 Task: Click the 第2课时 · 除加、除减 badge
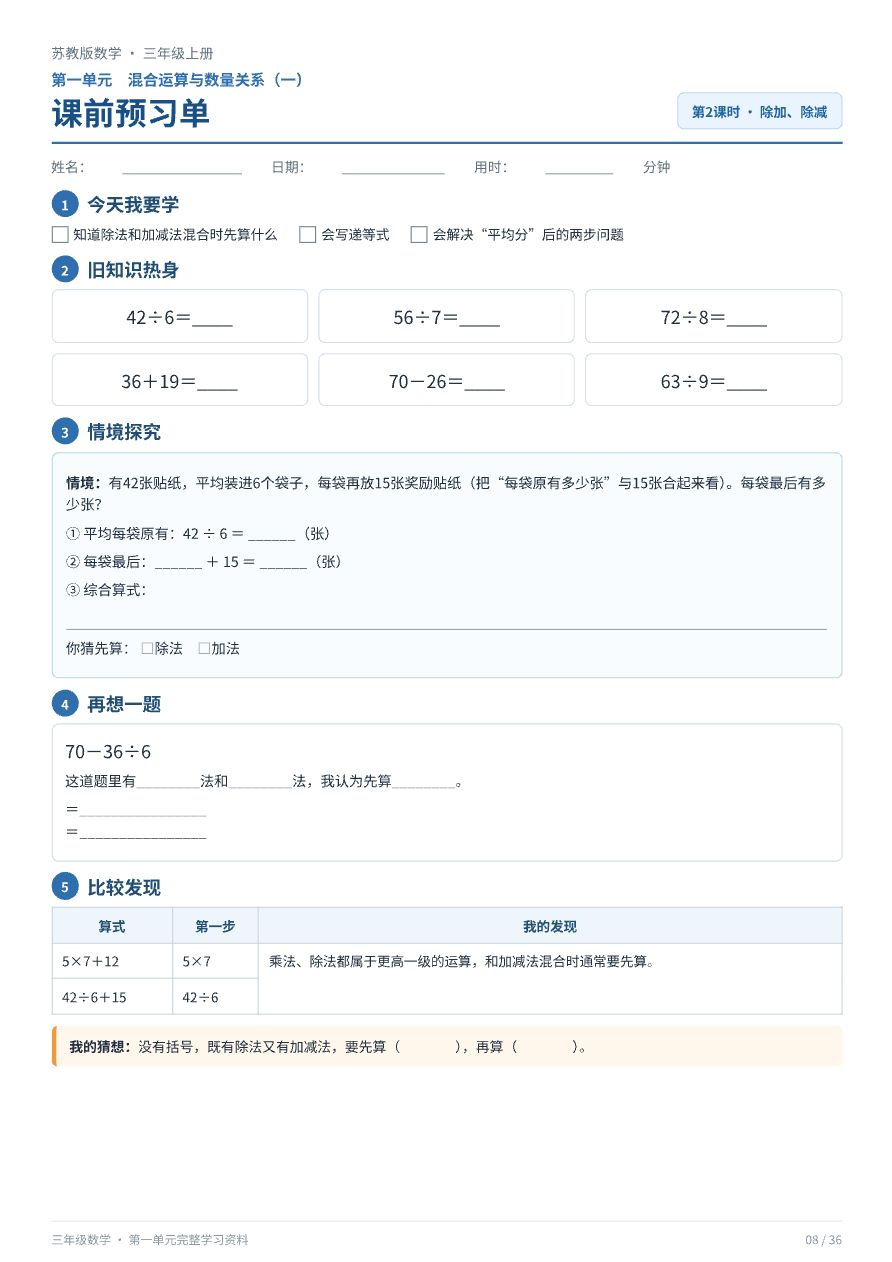click(x=760, y=112)
